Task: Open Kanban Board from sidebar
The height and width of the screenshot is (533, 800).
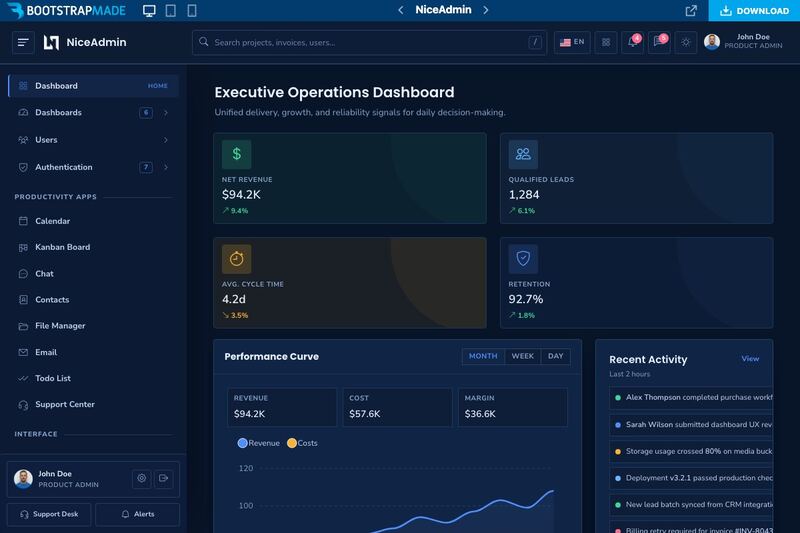Action: pos(93,247)
